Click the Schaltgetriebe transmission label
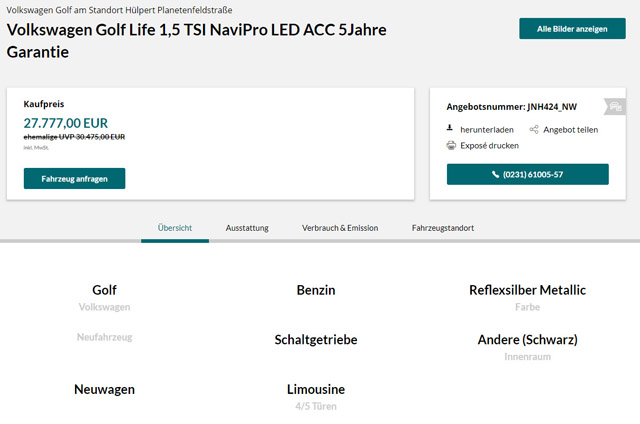 (x=316, y=340)
